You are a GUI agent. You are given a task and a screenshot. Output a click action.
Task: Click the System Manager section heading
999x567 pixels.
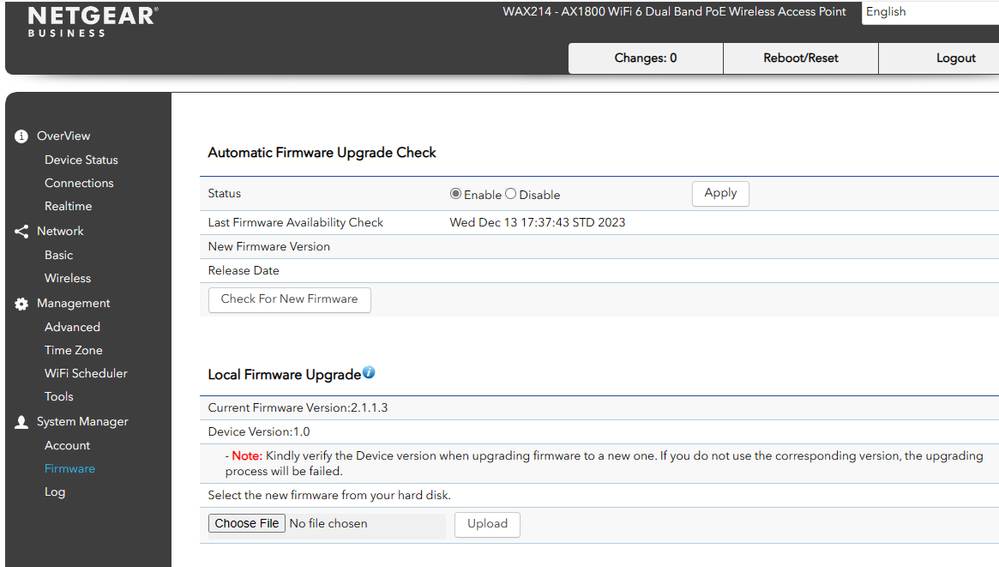[x=82, y=422]
